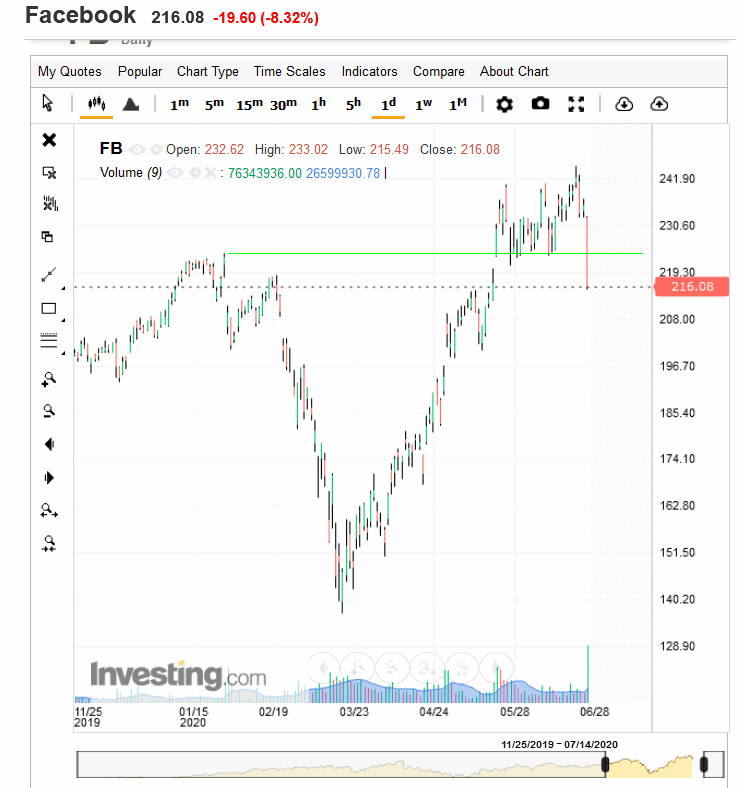This screenshot has height=788, width=743.
Task: Click the remove all indicators tool icon
Action: coord(50,204)
